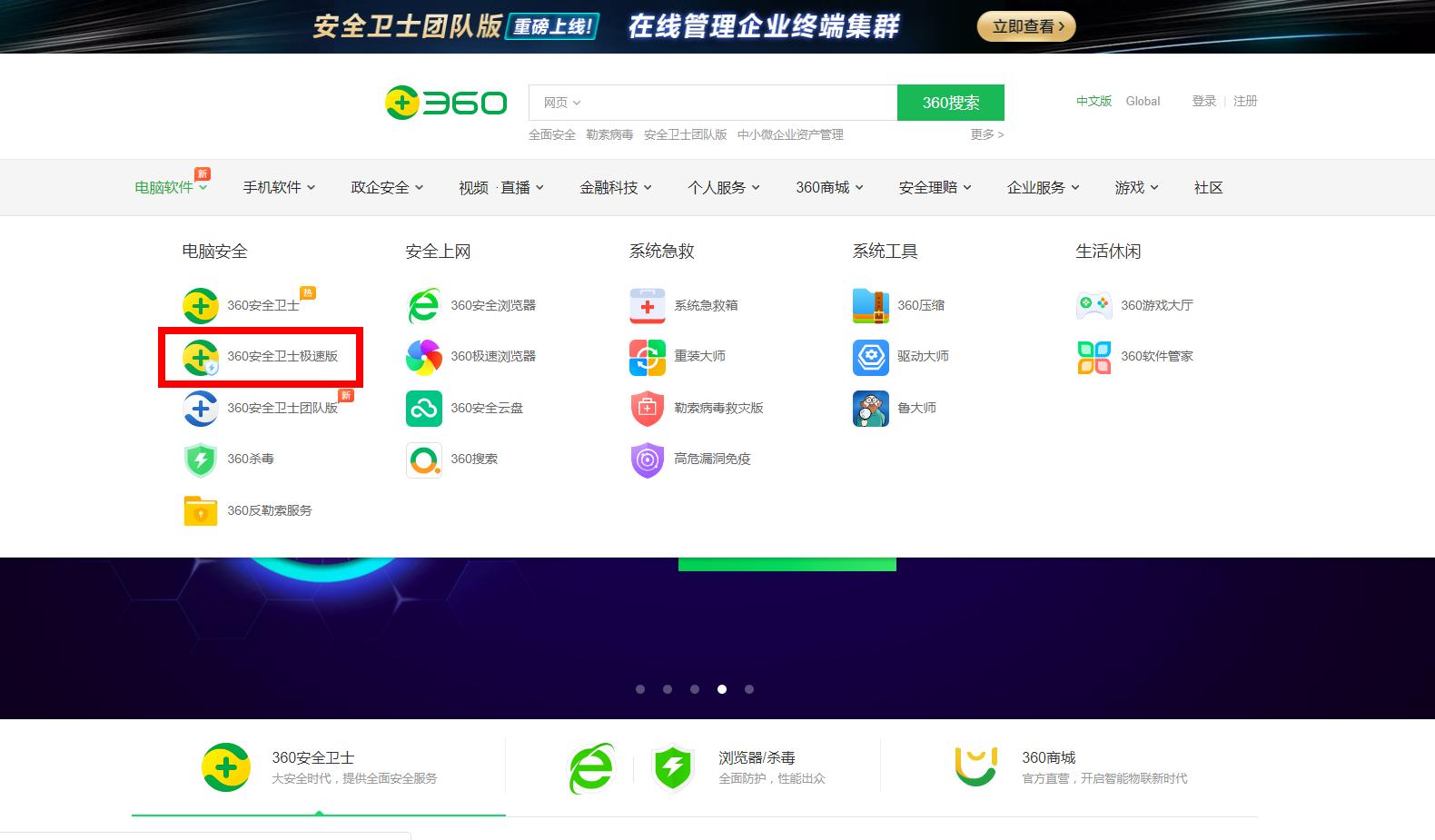Screen dimensions: 1435x840
Task: Click the bottom browser e icon
Action: point(591,768)
